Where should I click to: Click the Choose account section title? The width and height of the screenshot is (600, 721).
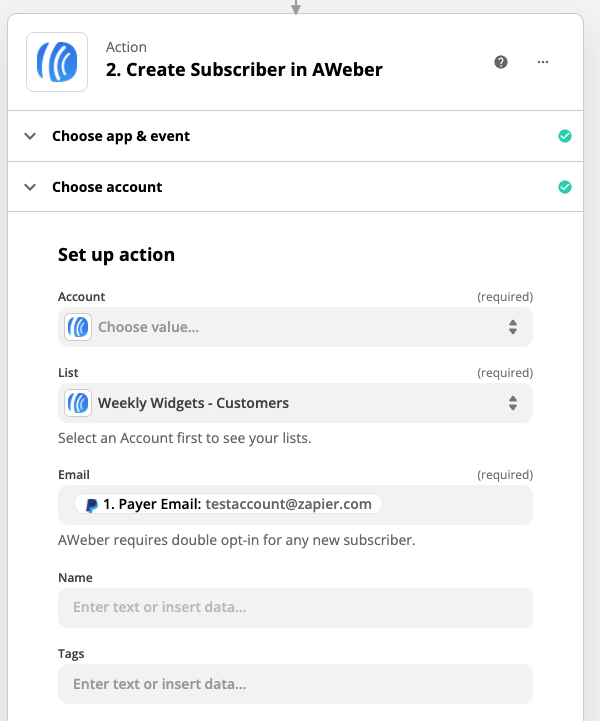[x=107, y=187]
